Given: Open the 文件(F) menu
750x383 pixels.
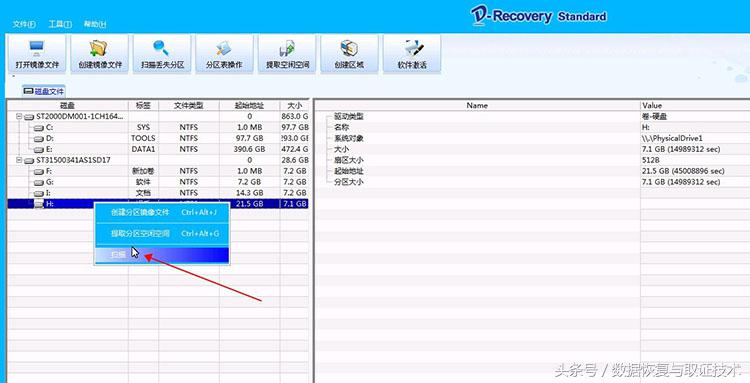Looking at the screenshot, I should click(24, 24).
